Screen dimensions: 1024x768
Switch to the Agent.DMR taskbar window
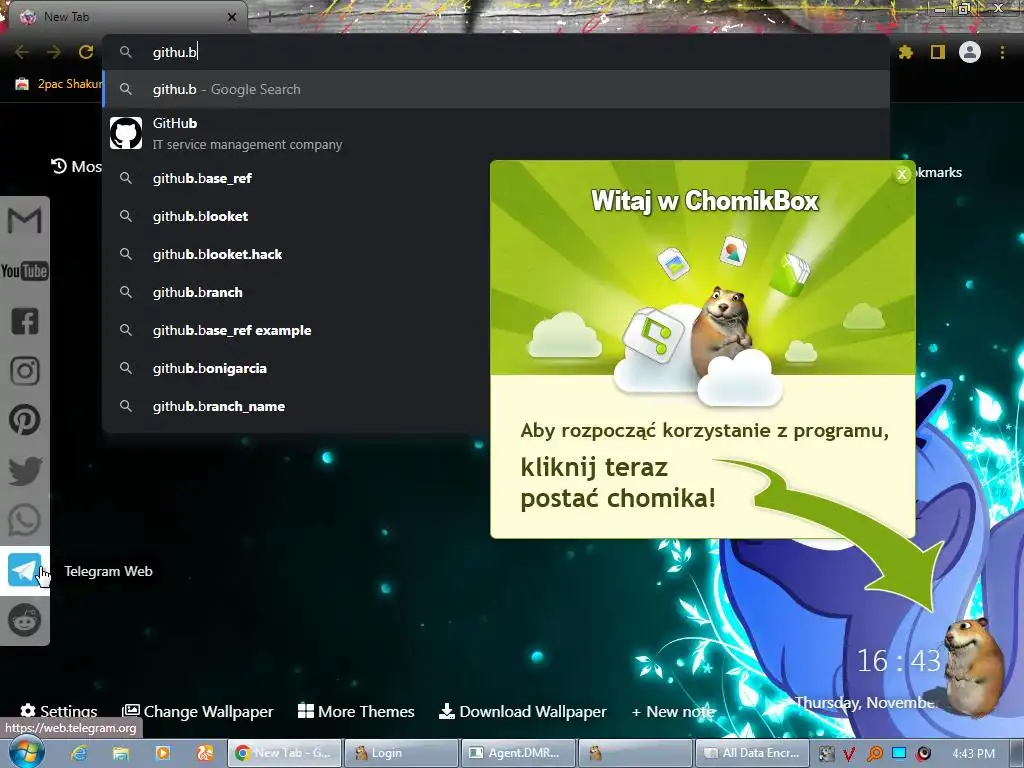(x=518, y=753)
